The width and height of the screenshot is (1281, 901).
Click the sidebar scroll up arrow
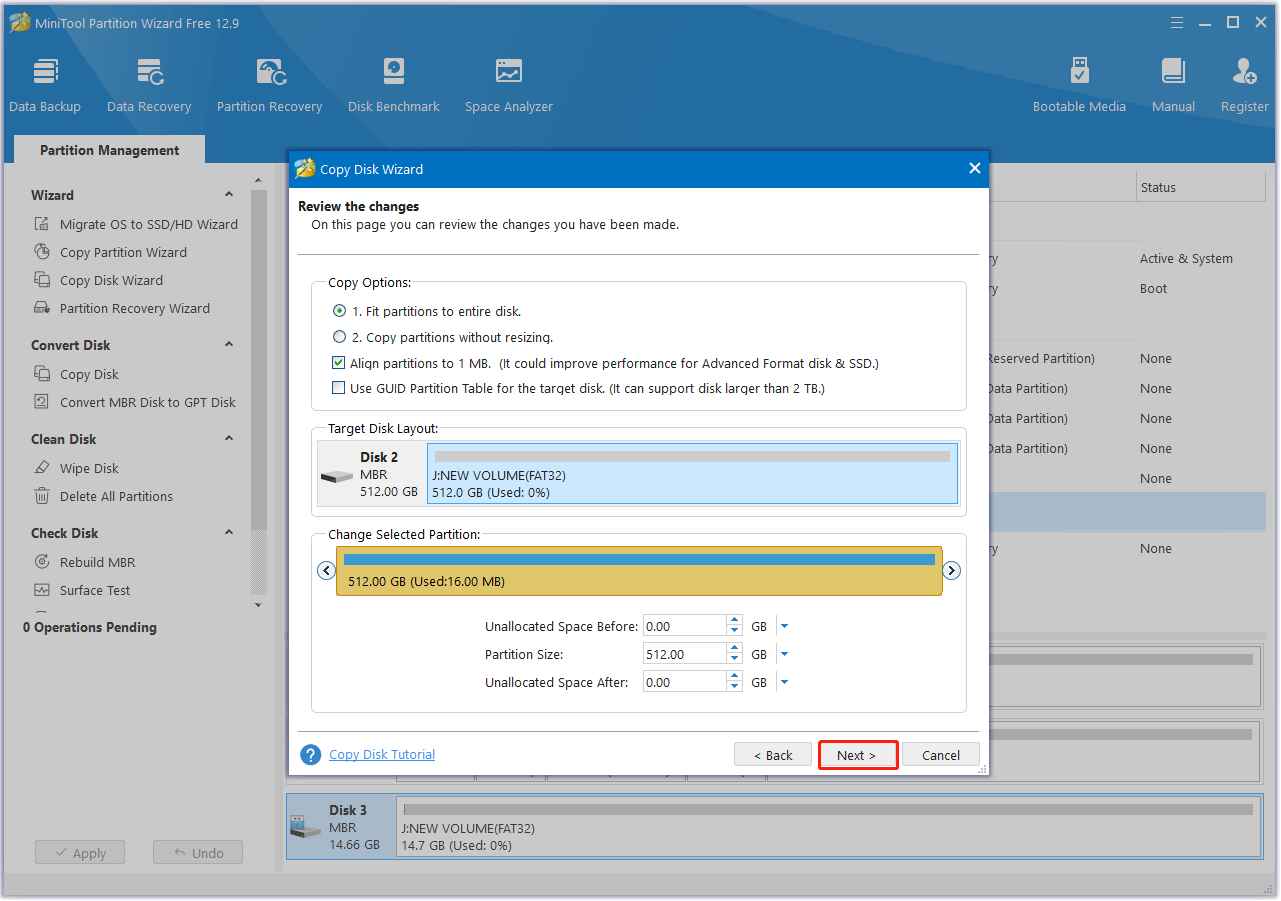[x=258, y=179]
